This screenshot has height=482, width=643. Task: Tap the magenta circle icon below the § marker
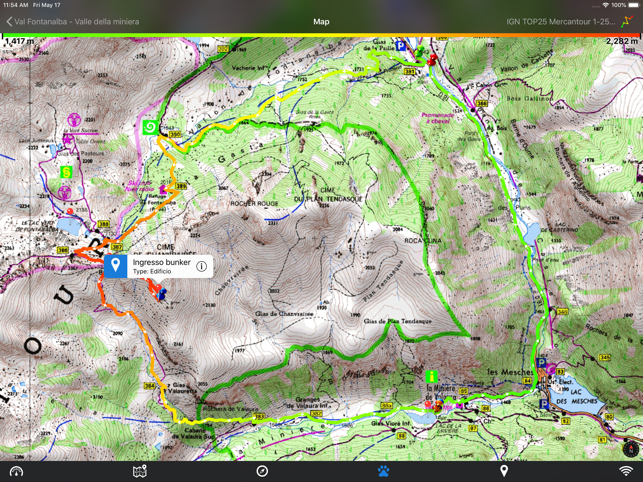tap(64, 192)
